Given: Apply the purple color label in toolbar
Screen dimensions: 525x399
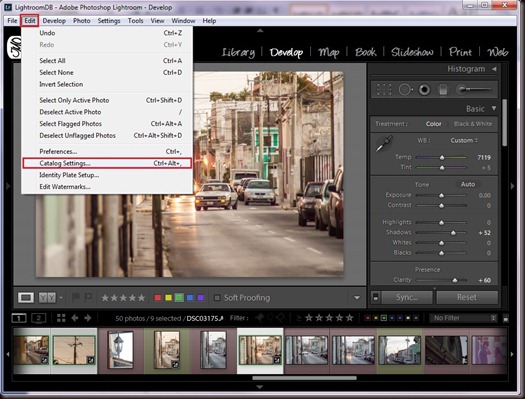Looking at the screenshot, I should point(201,298).
